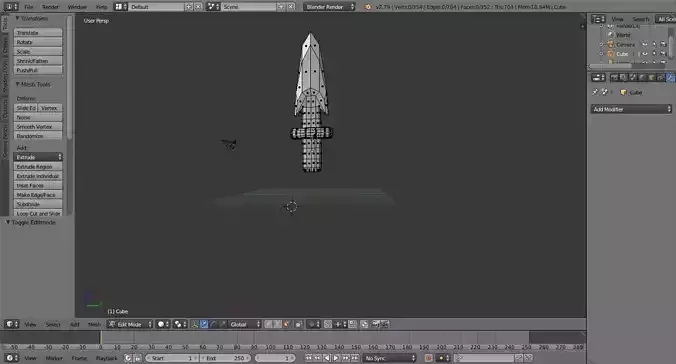
Task: Open the pivot point selector
Action: tap(180, 324)
